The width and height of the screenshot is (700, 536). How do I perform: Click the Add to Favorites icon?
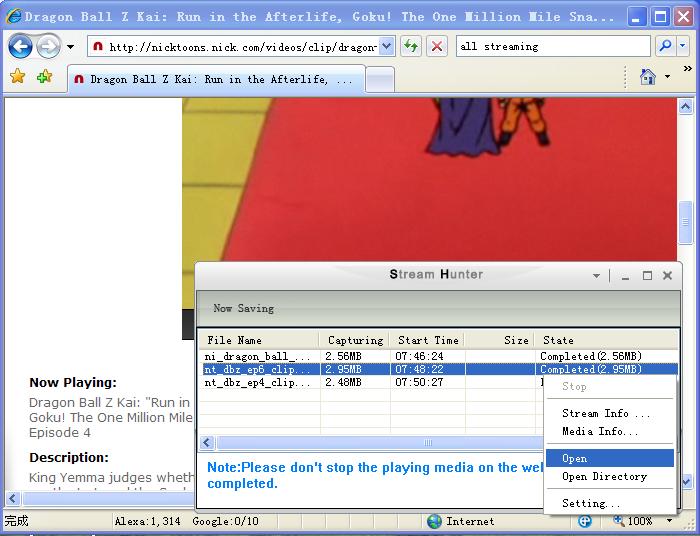click(x=44, y=77)
